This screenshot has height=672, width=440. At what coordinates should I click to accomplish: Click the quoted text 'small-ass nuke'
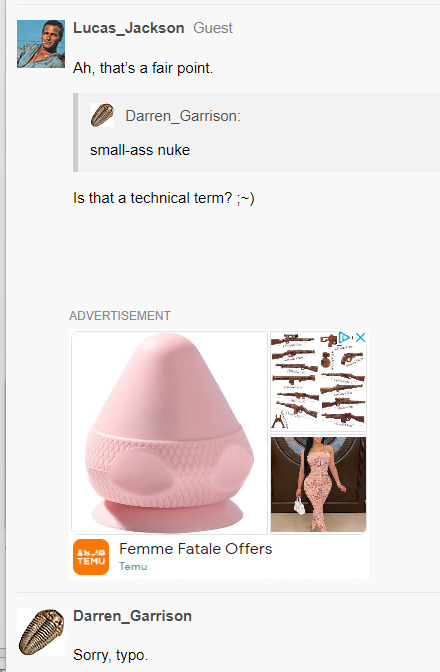[140, 150]
